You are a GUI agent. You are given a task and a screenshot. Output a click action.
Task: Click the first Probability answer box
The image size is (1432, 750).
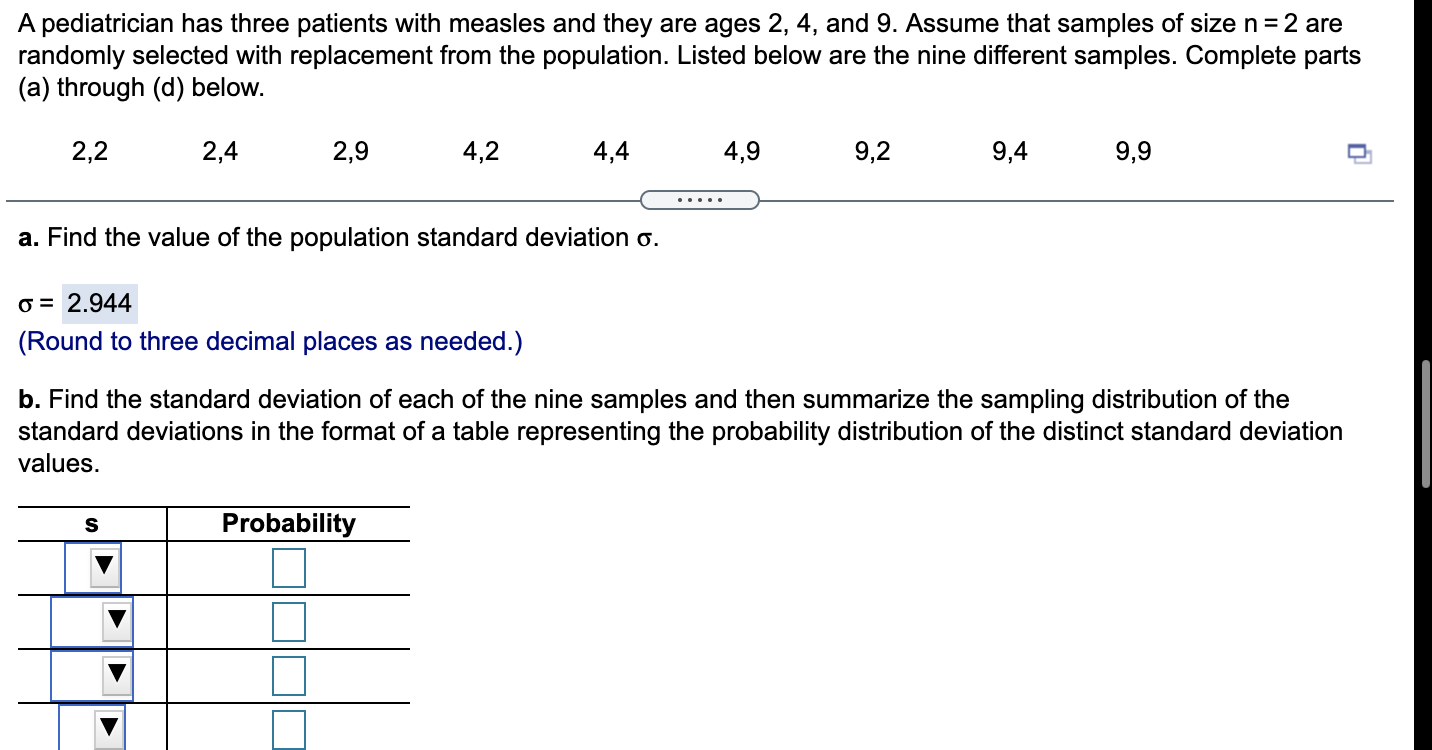pyautogui.click(x=289, y=566)
